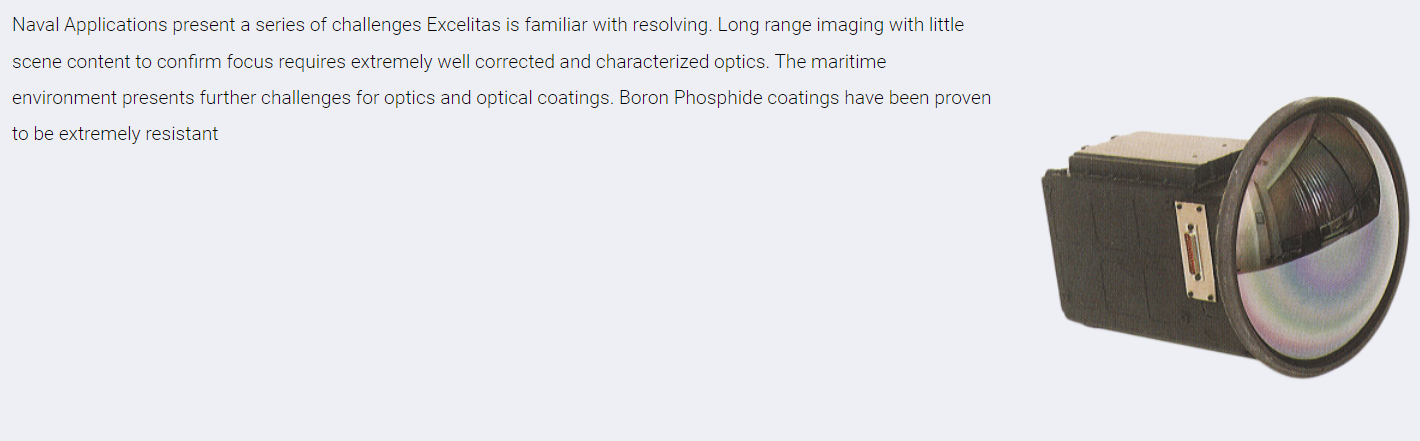
Task: Click the words "familiar with resolving"
Action: coord(616,25)
